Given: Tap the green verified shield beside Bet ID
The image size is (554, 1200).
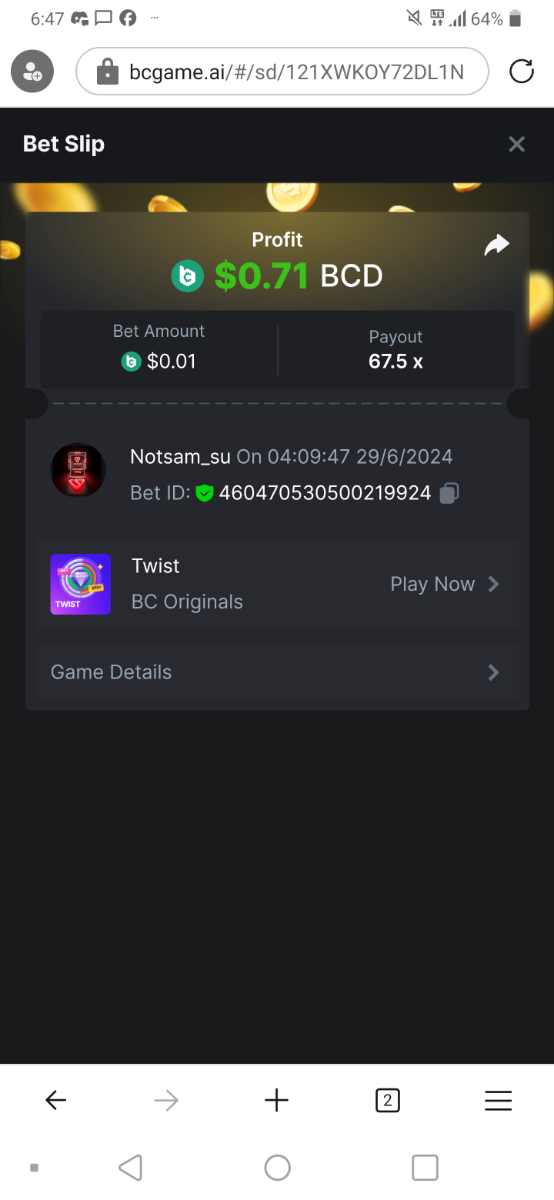Looking at the screenshot, I should pos(205,493).
